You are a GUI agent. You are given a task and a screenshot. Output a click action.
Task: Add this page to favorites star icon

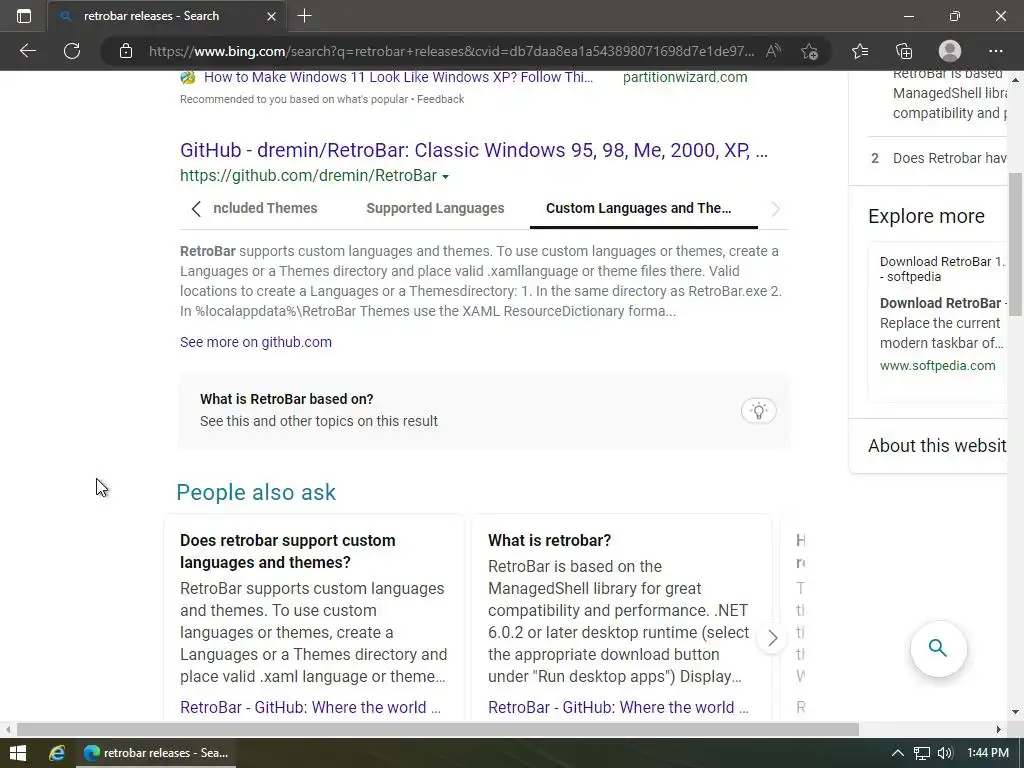pyautogui.click(x=810, y=51)
